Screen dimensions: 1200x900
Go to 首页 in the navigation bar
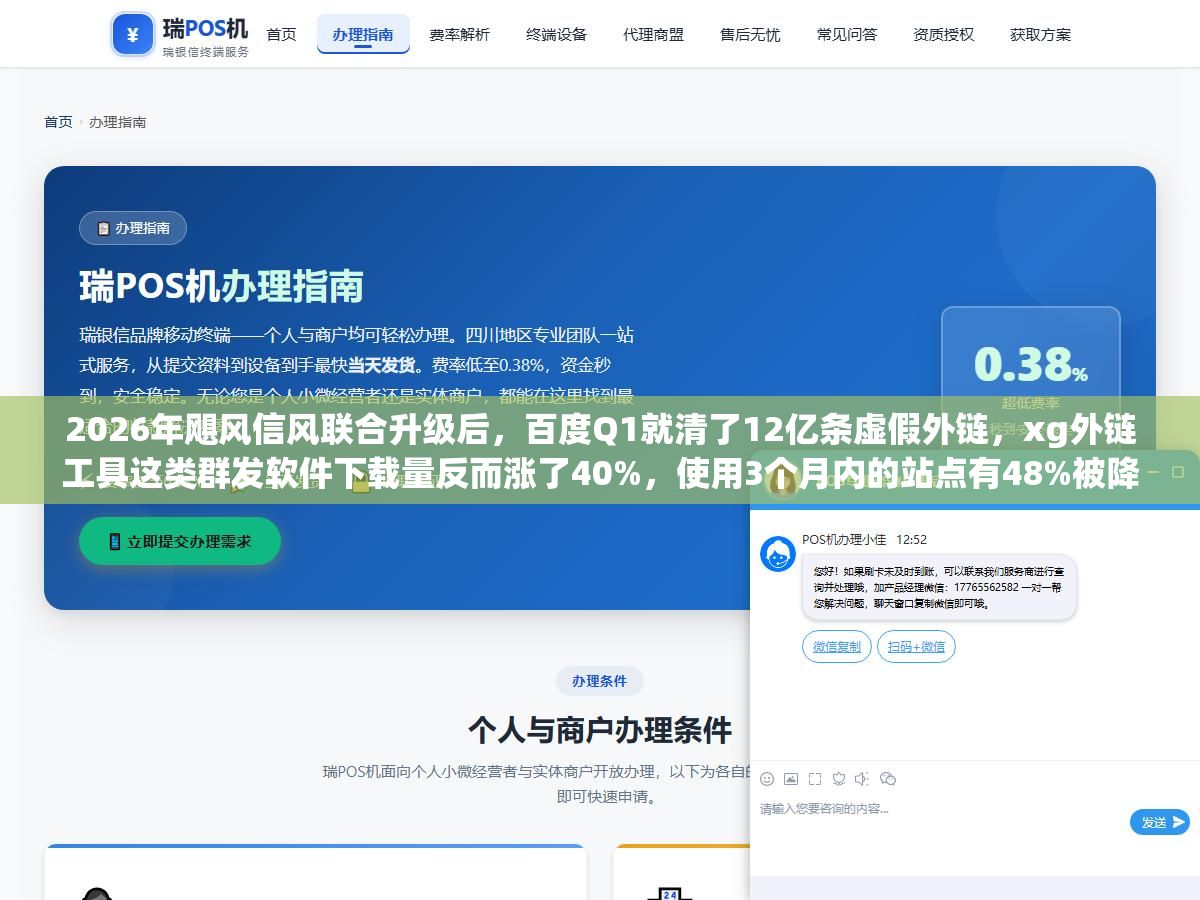point(281,34)
